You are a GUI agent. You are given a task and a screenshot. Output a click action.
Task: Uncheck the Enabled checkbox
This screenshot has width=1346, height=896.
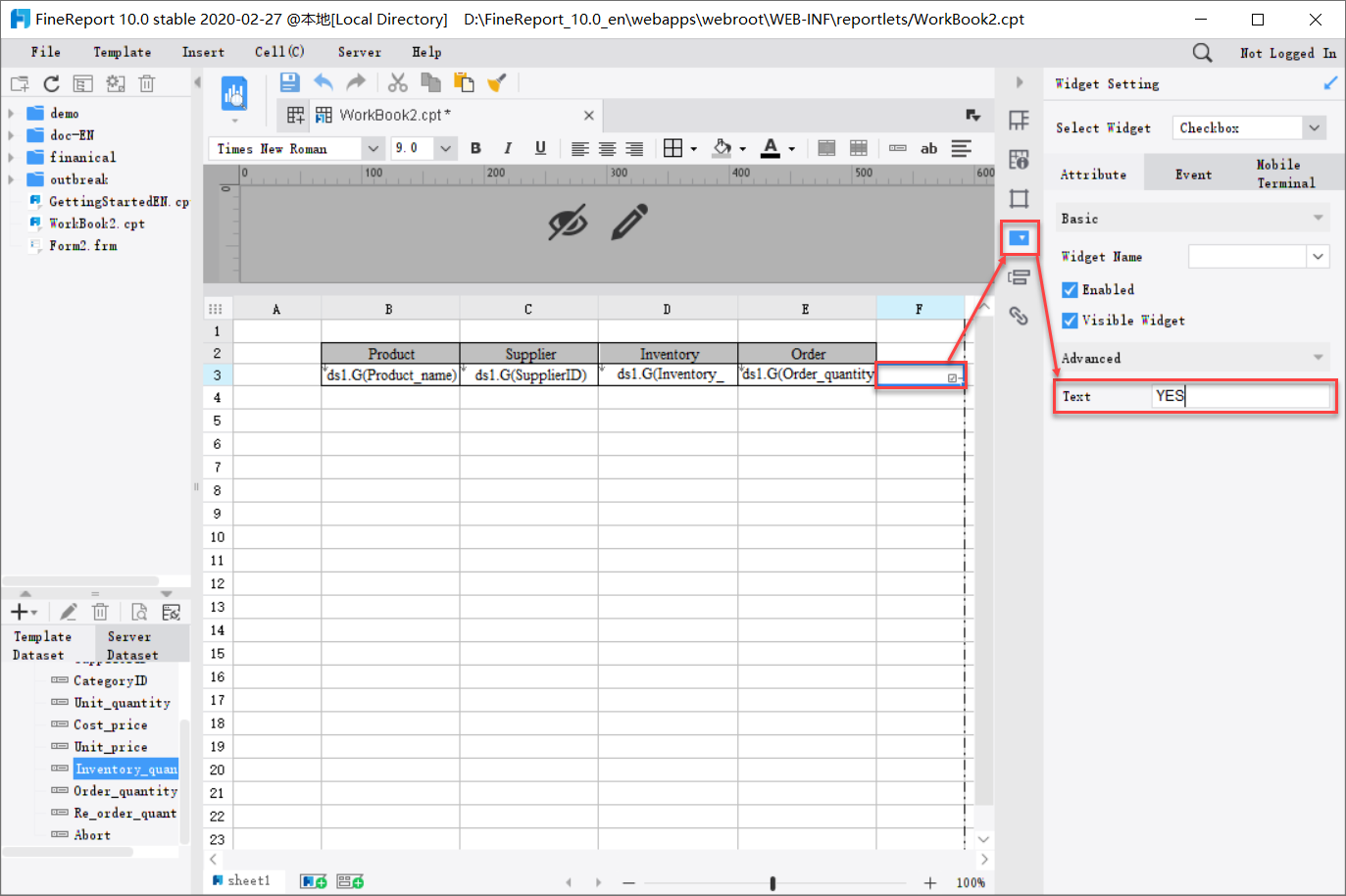pyautogui.click(x=1071, y=290)
